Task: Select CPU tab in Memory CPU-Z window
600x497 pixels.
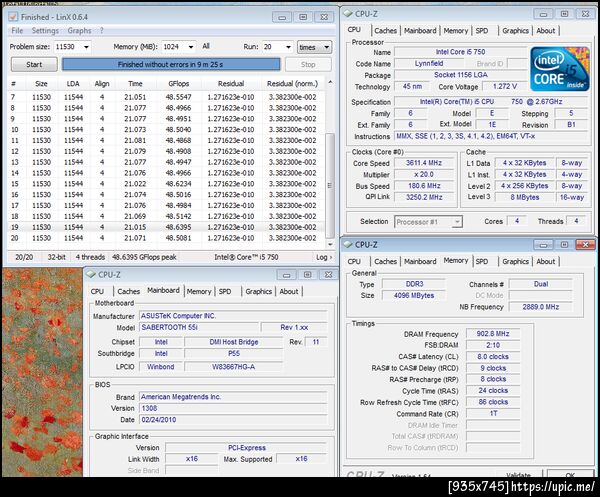Action: 354,261
